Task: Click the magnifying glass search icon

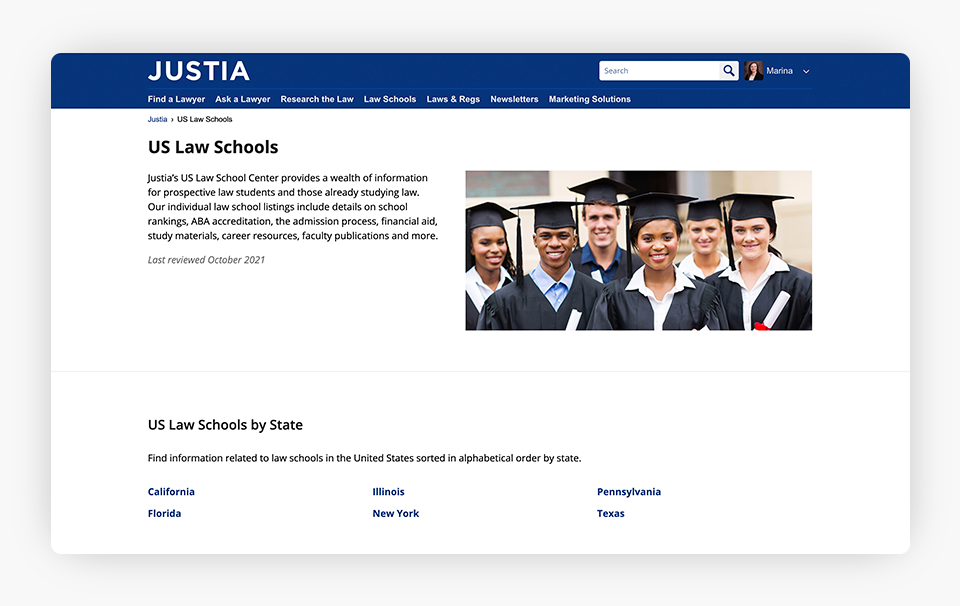Action: tap(729, 71)
